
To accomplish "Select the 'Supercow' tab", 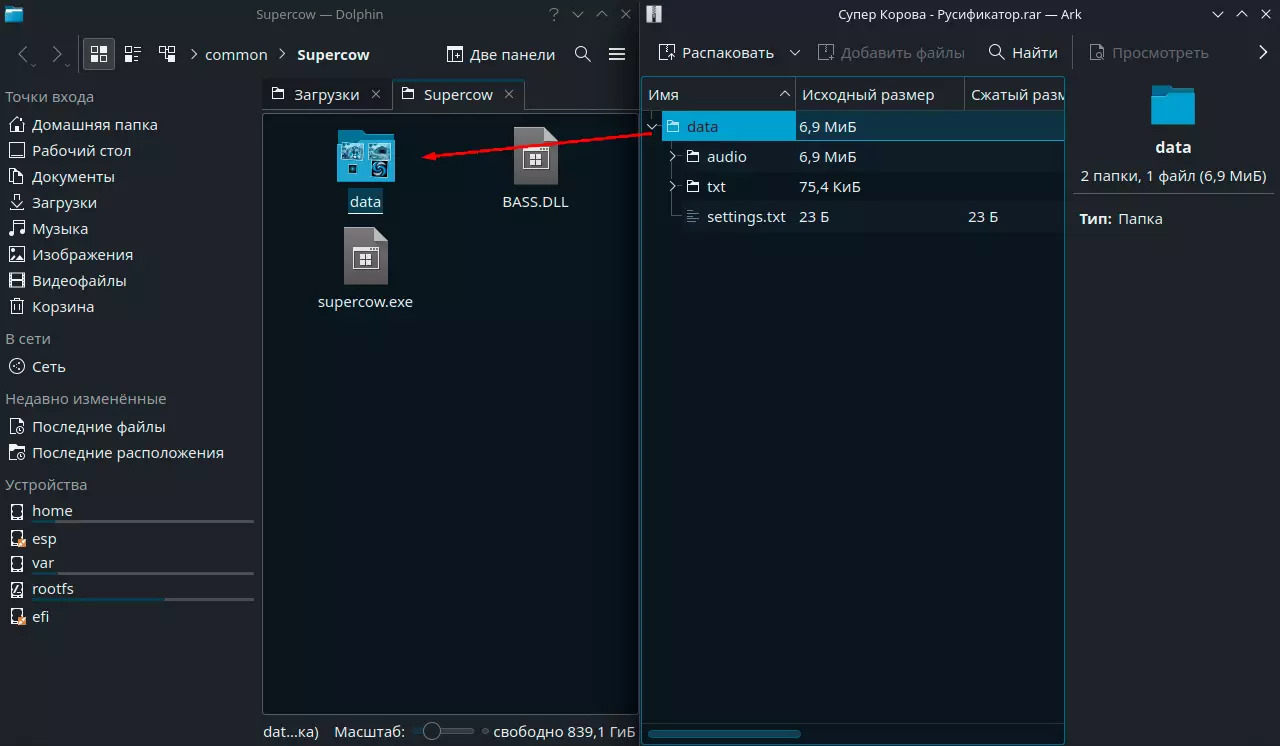I will coord(458,95).
